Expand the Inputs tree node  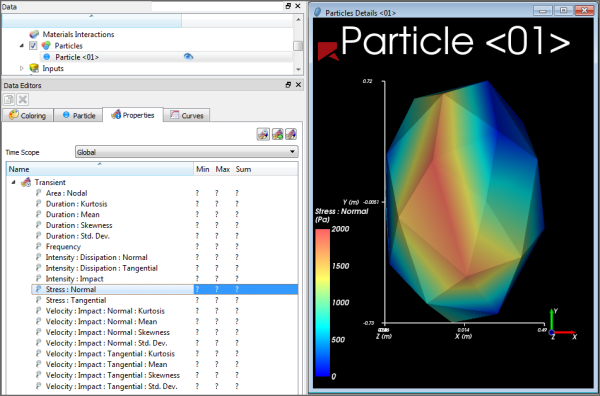[22, 68]
